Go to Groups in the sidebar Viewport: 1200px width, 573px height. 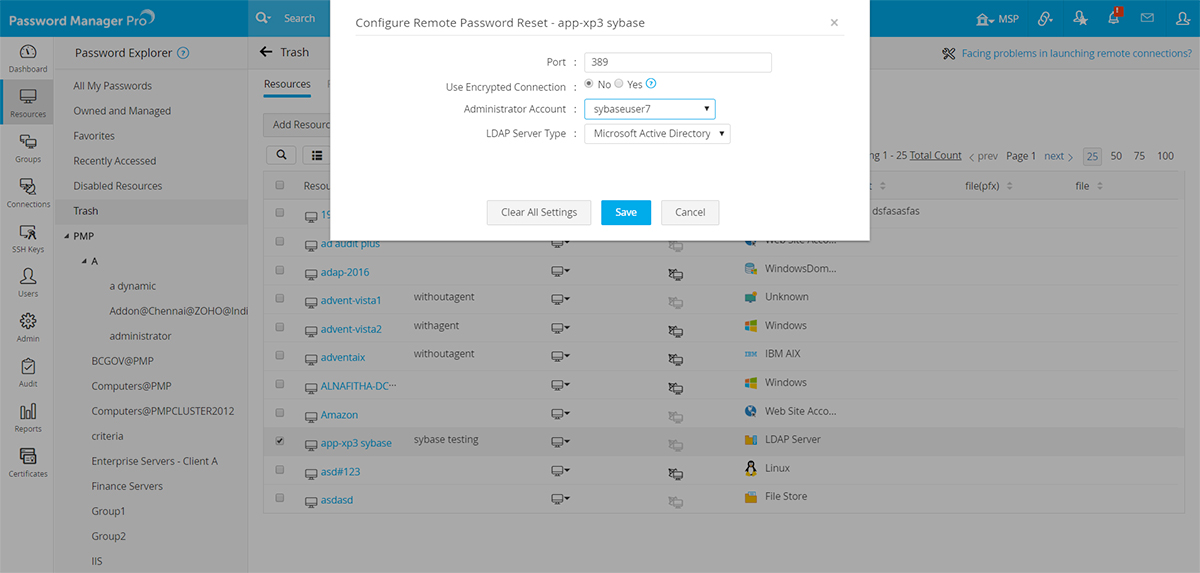28,146
